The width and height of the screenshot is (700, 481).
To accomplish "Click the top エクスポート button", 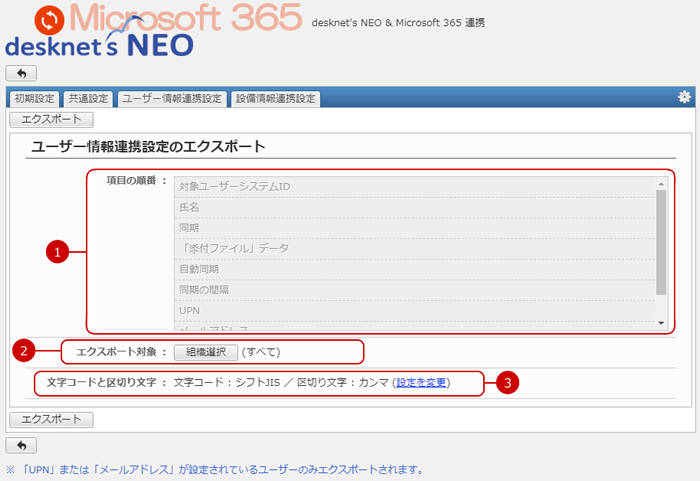I will pyautogui.click(x=51, y=120).
